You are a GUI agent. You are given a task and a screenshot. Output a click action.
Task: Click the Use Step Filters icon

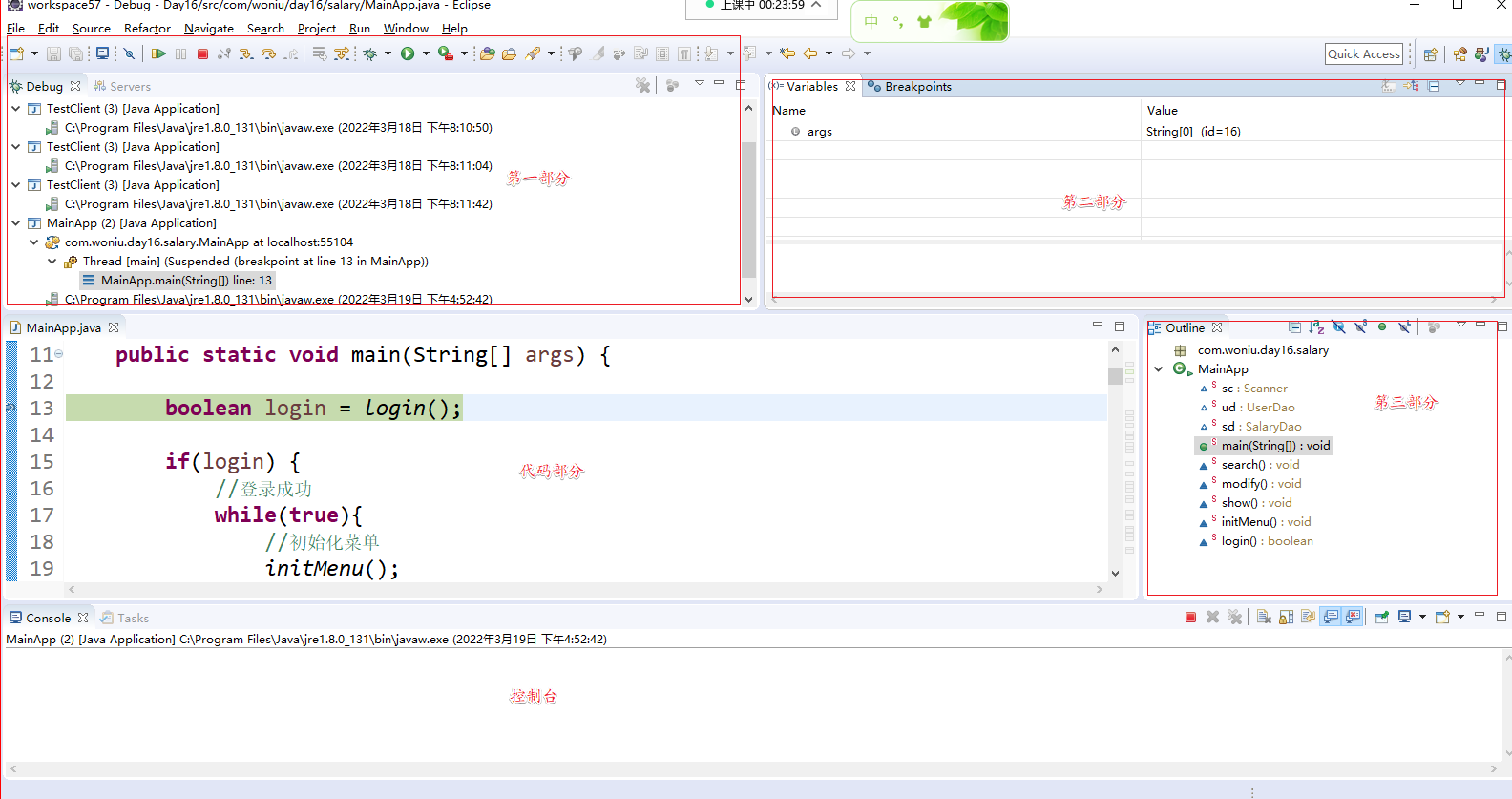(341, 53)
